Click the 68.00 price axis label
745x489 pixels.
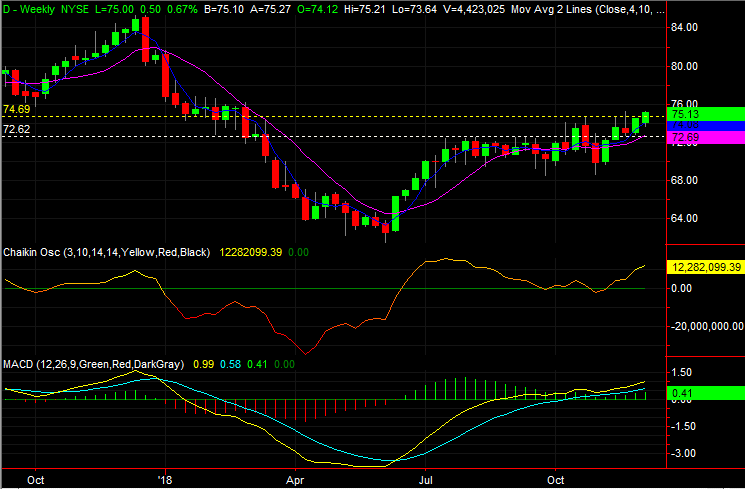coord(684,180)
